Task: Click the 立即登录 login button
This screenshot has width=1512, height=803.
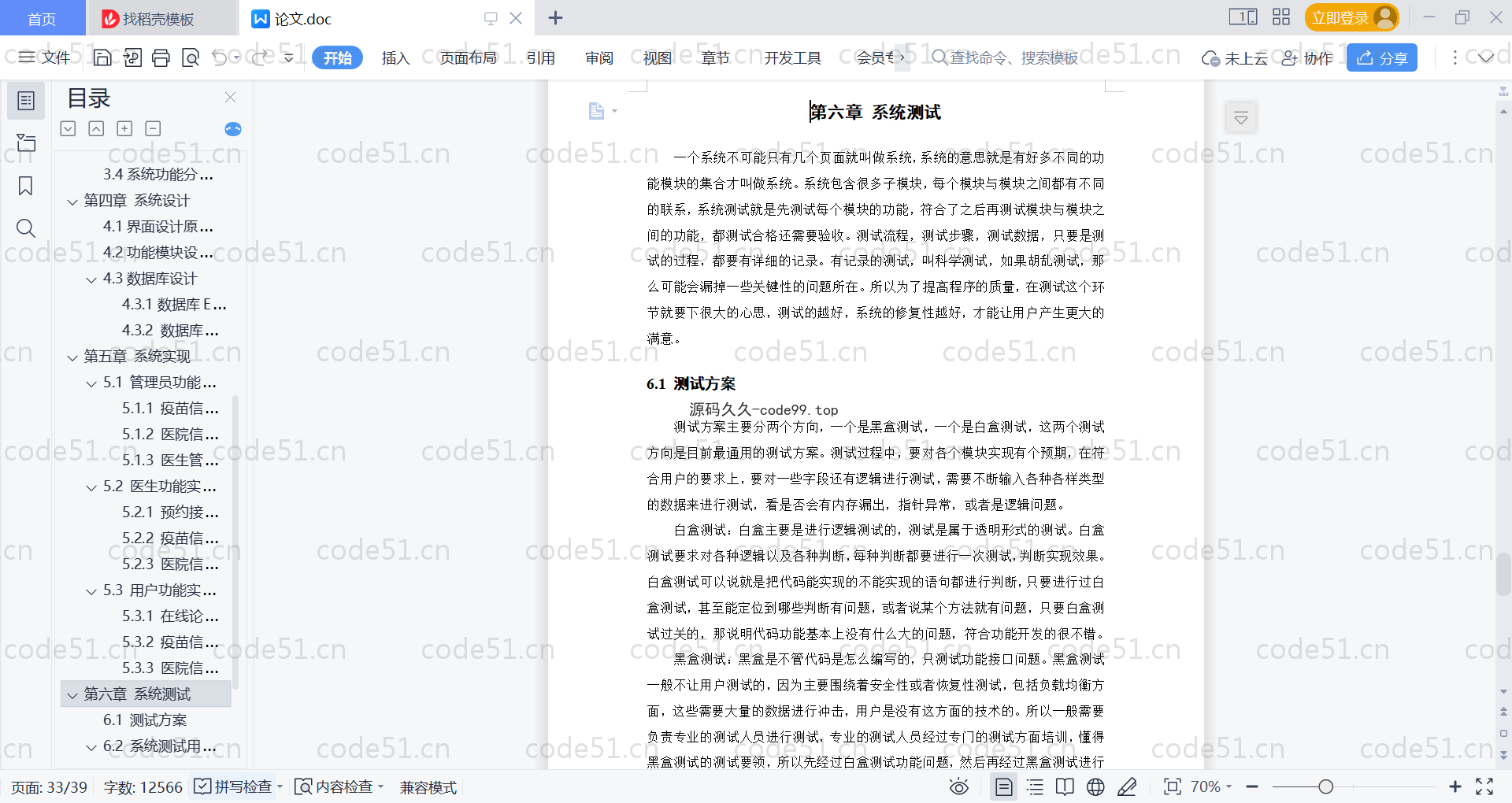Action: (x=1351, y=17)
